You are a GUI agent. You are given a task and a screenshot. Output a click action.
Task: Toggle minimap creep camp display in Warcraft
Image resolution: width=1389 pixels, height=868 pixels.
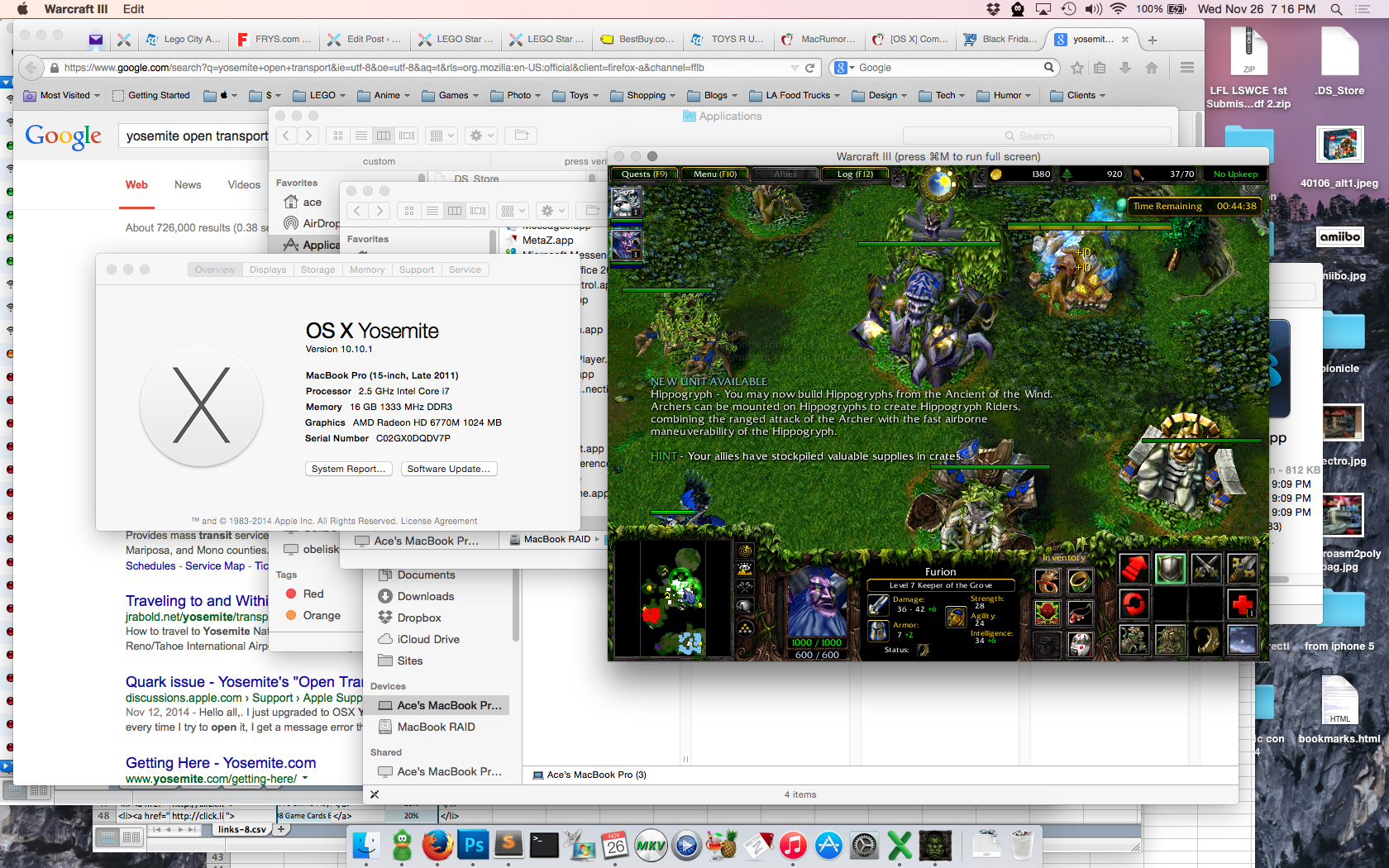tap(746, 607)
